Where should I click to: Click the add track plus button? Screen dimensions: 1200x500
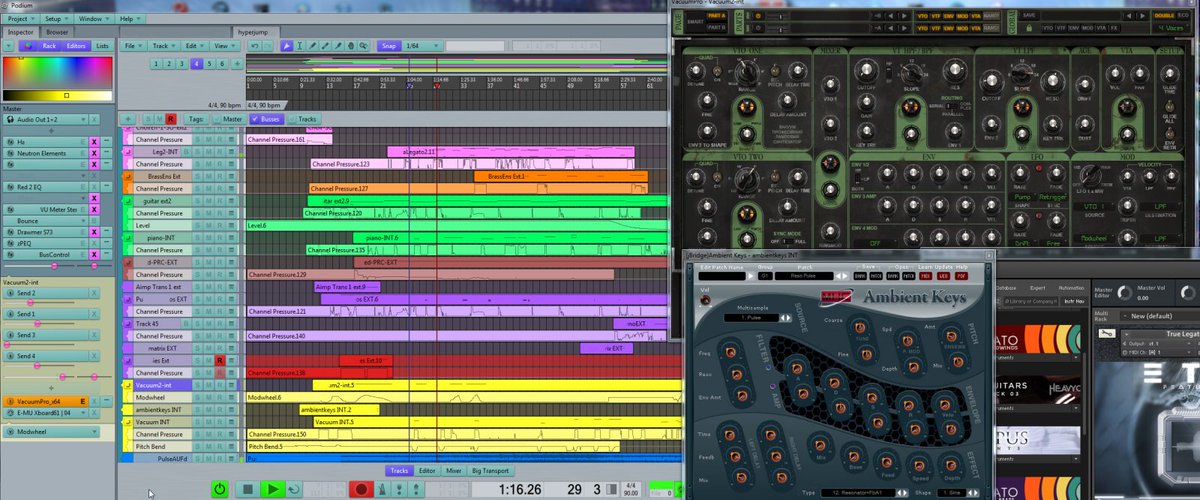click(127, 119)
